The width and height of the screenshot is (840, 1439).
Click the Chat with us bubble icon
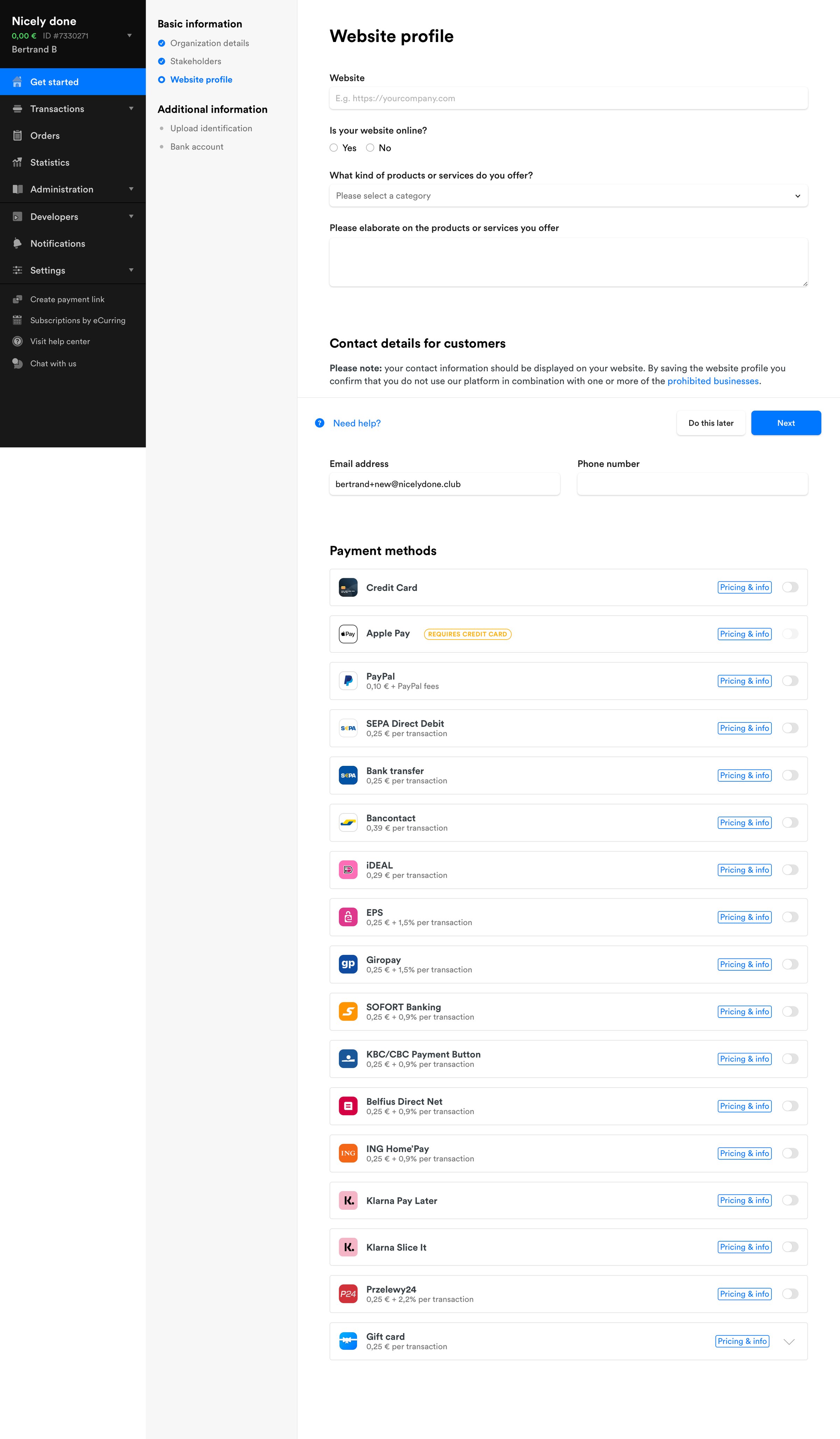click(x=18, y=363)
